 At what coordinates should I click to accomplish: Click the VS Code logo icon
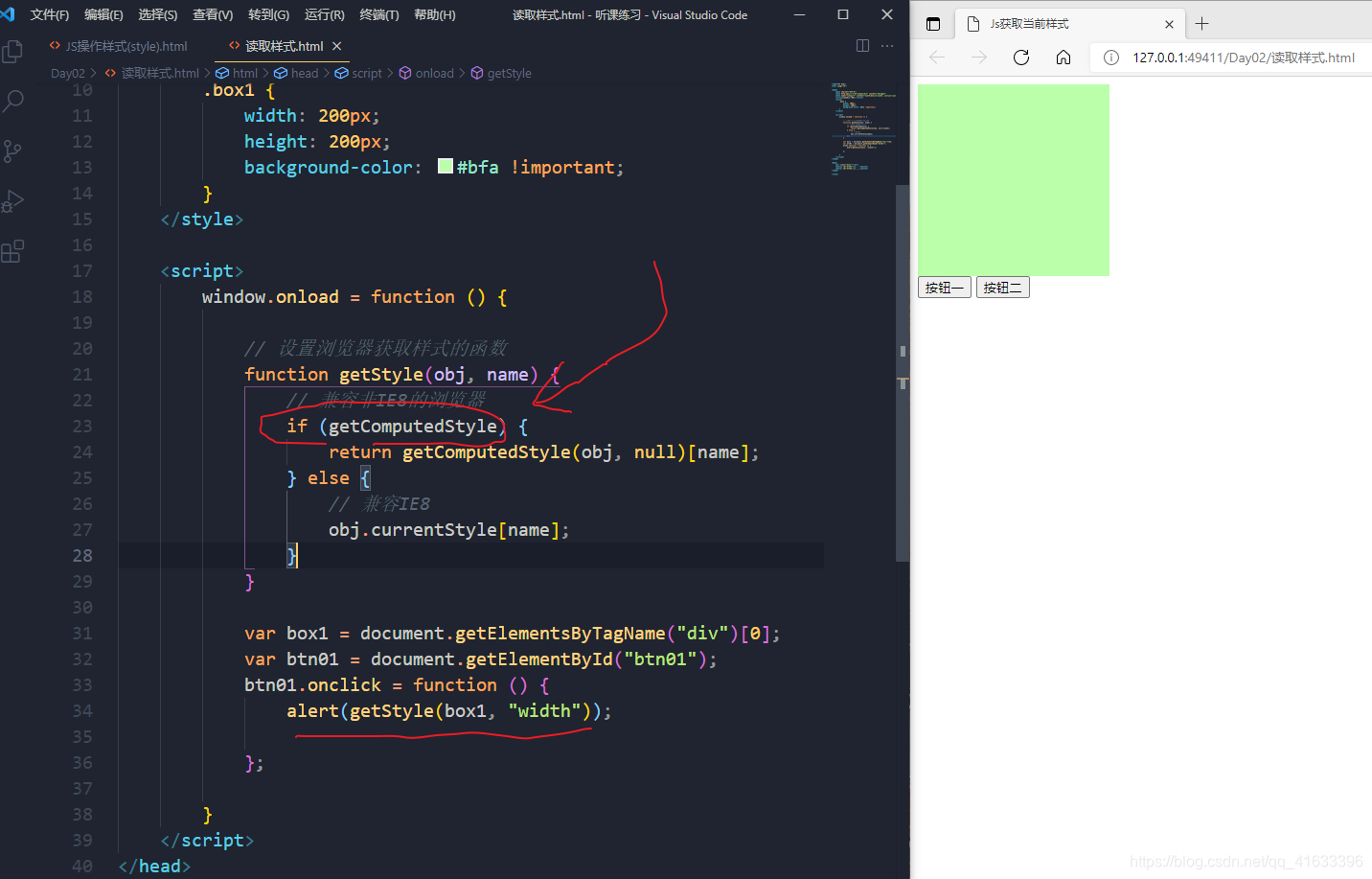(8, 14)
